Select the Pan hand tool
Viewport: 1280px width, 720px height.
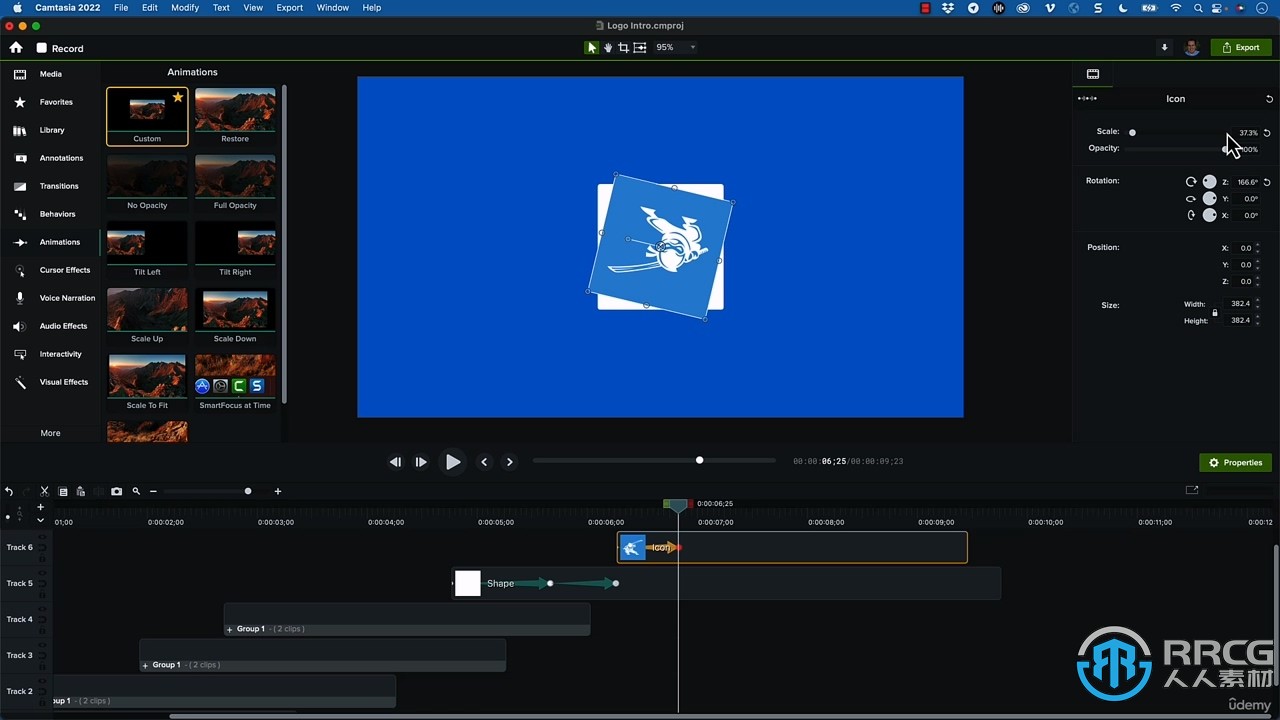point(607,47)
